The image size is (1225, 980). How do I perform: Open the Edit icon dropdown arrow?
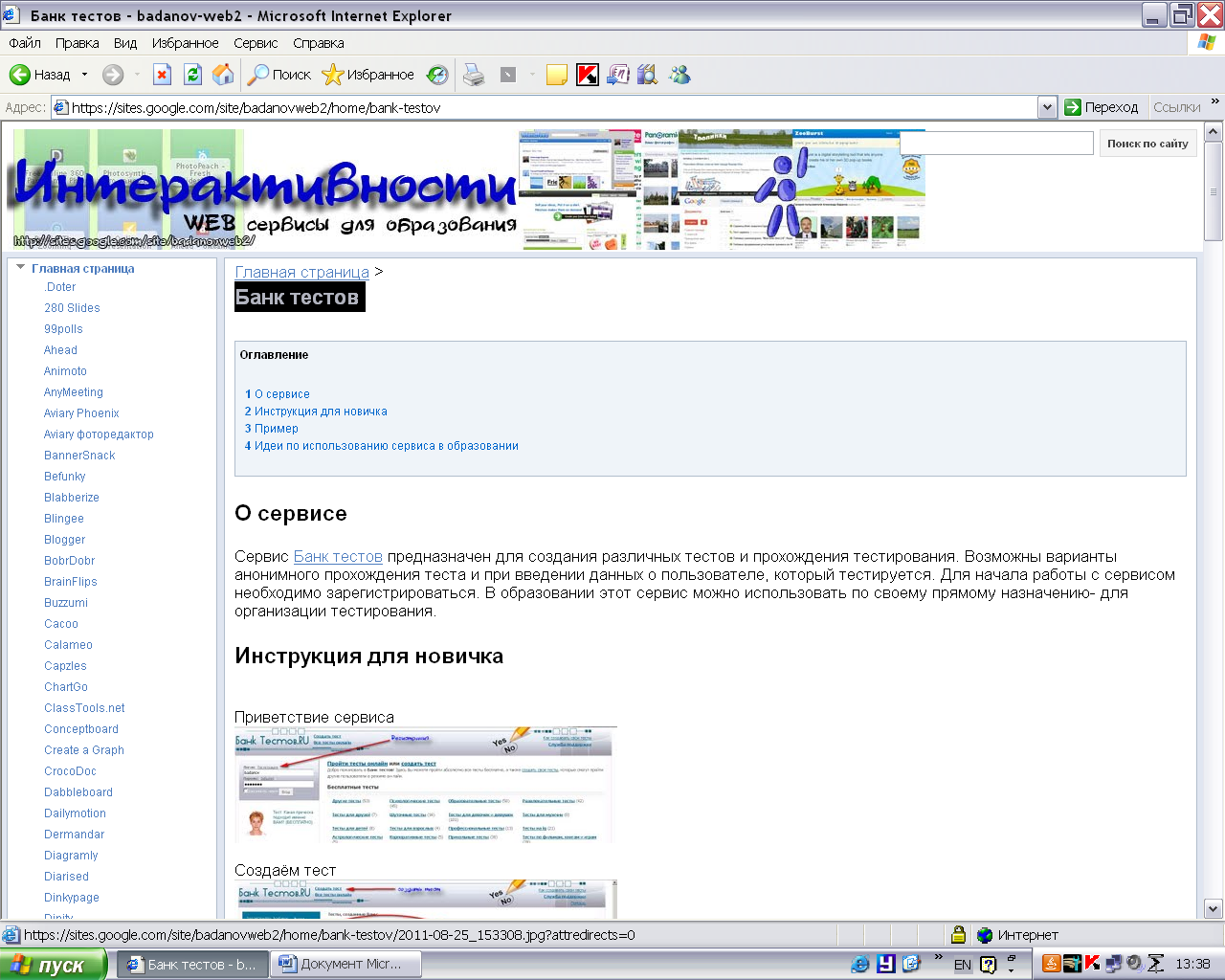pyautogui.click(x=532, y=75)
